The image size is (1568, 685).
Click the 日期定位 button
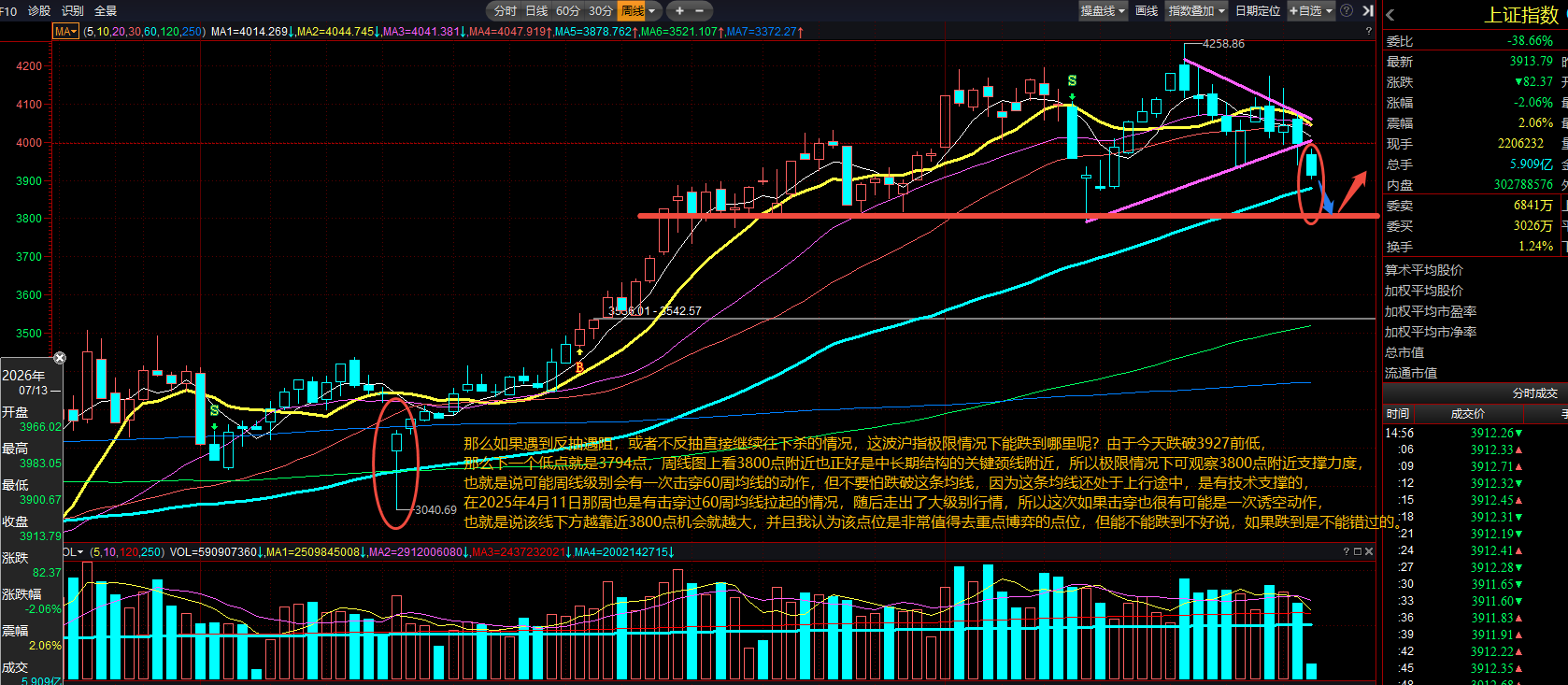pos(1258,11)
